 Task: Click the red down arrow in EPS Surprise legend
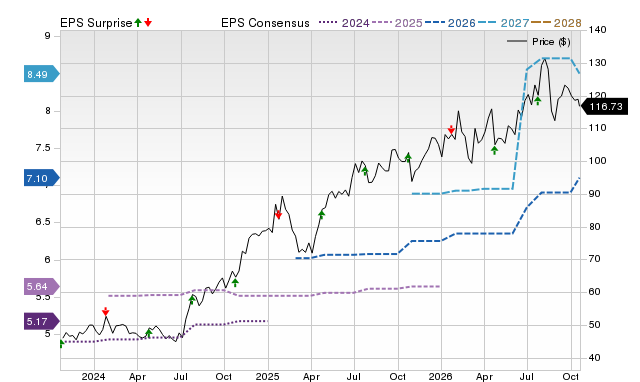click(148, 22)
